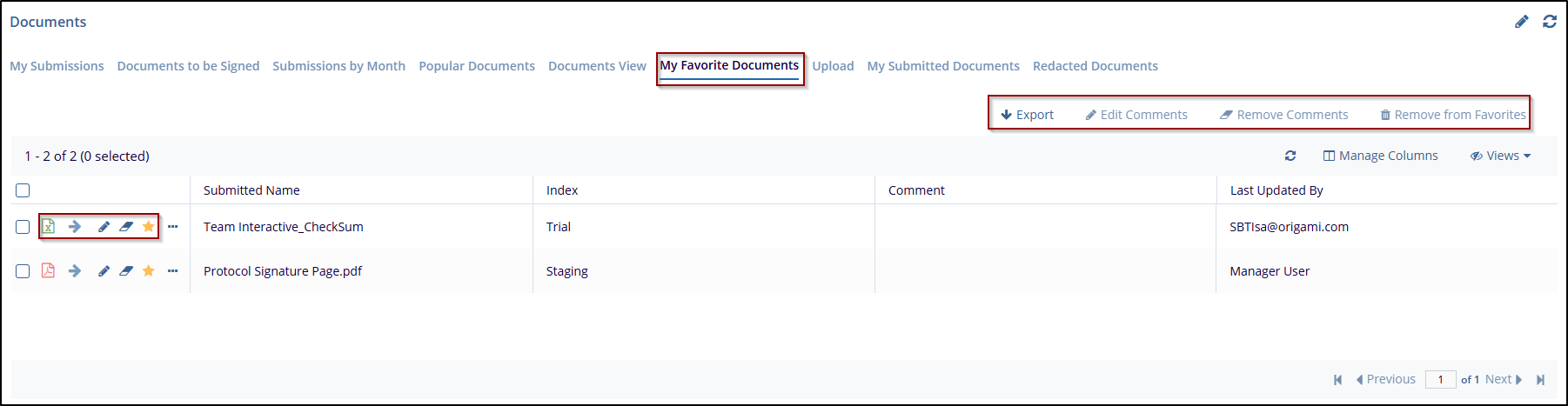Screen dimensions: 1568x406
Task: Click the eraser remove-comment icon on the Team Interactive_CheckSum row
Action: click(126, 226)
